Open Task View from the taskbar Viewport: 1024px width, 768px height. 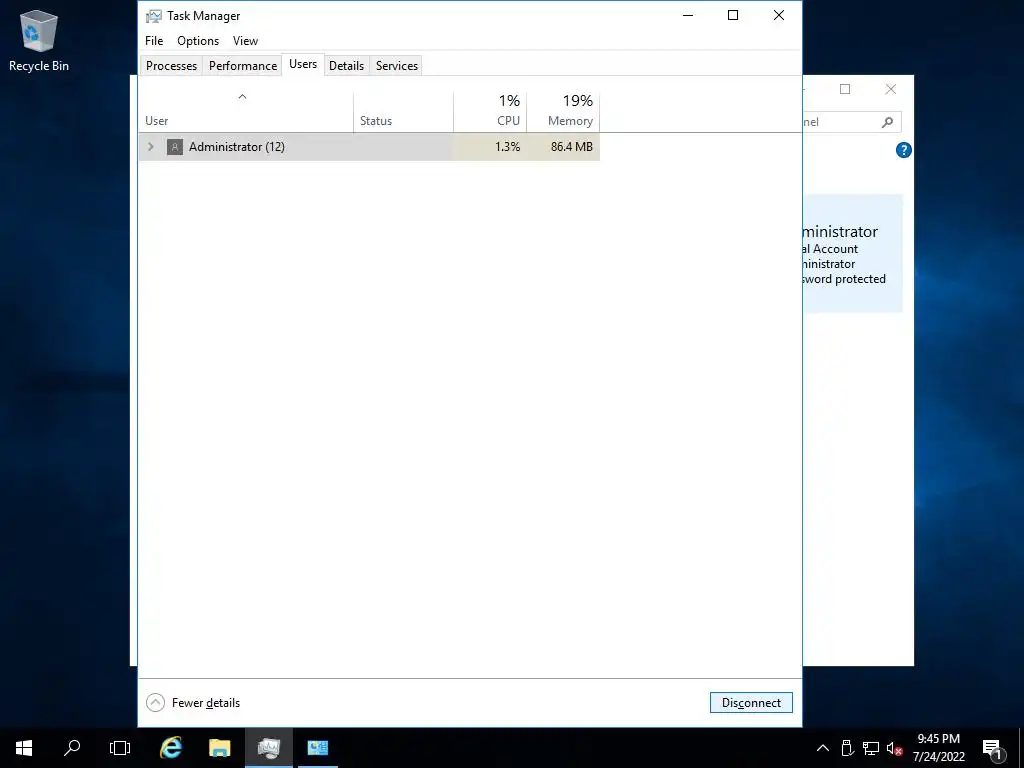(x=120, y=748)
